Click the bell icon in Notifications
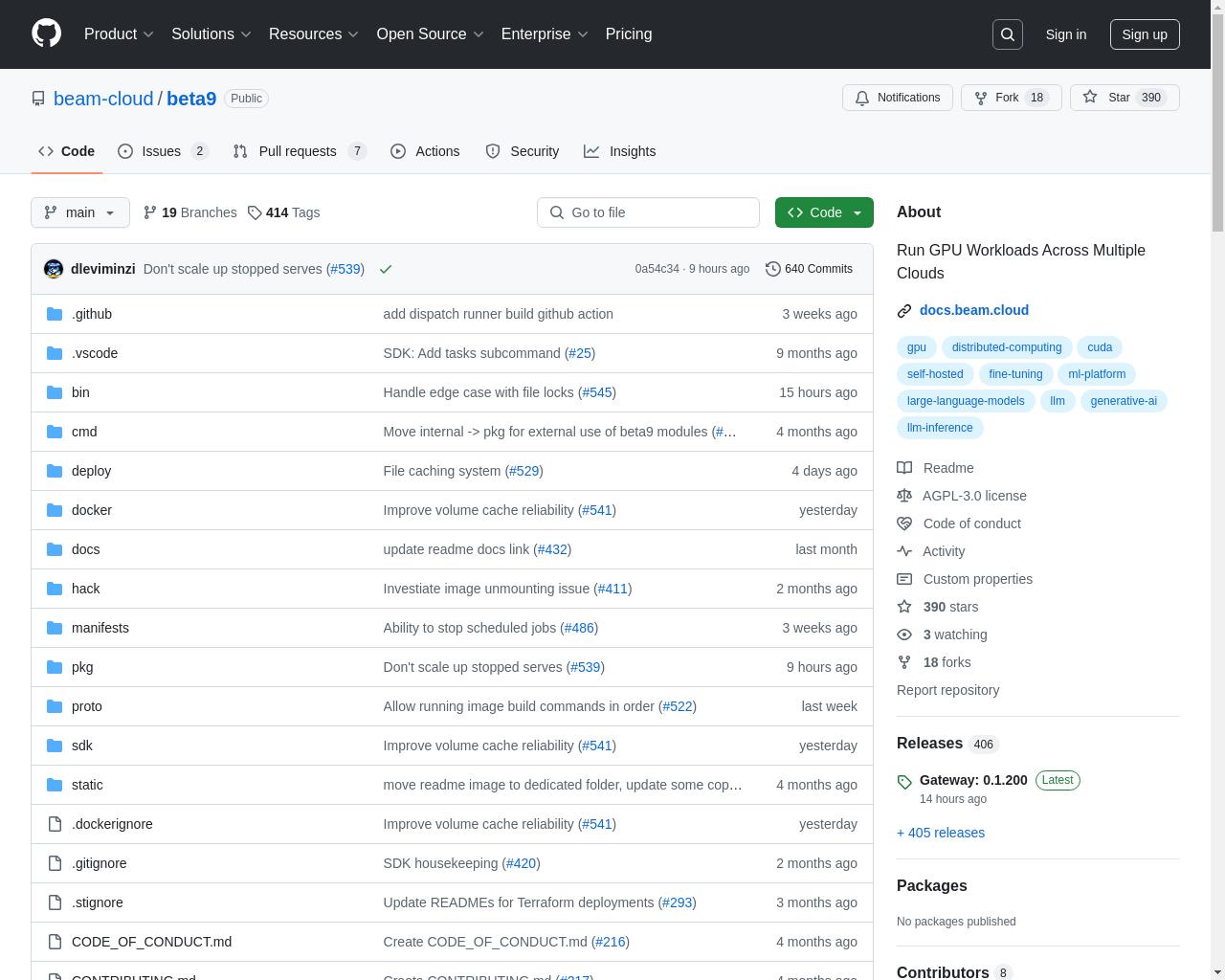Screen dimensions: 1225x980 pyautogui.click(x=862, y=98)
